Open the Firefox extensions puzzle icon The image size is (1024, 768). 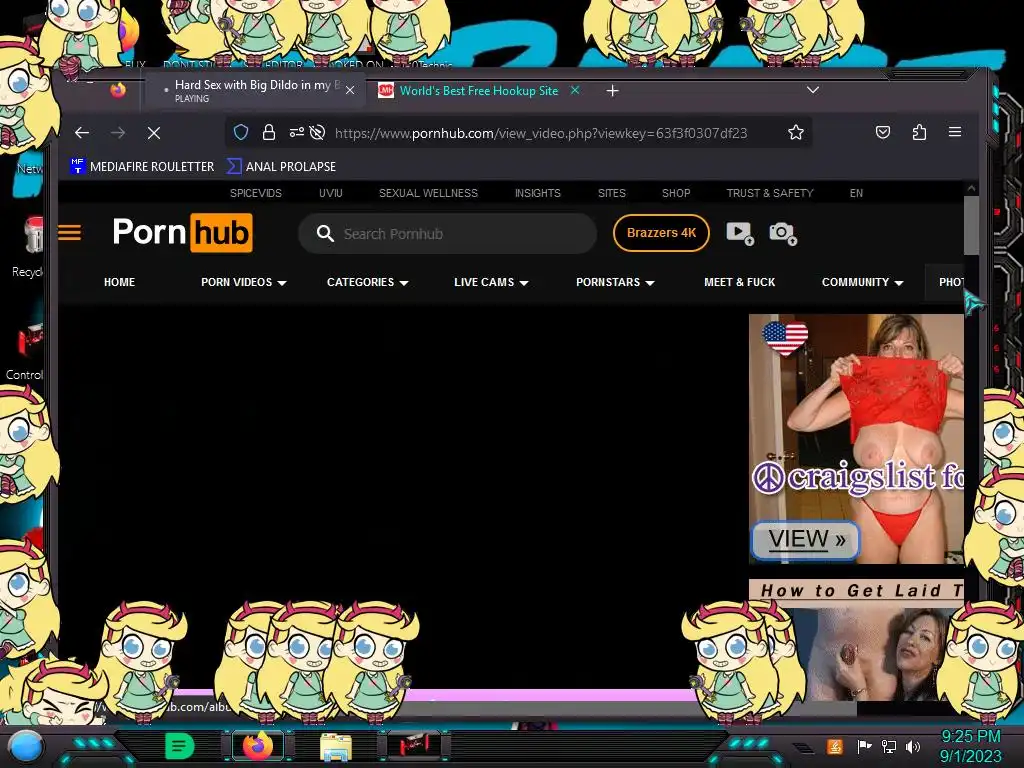(x=919, y=133)
